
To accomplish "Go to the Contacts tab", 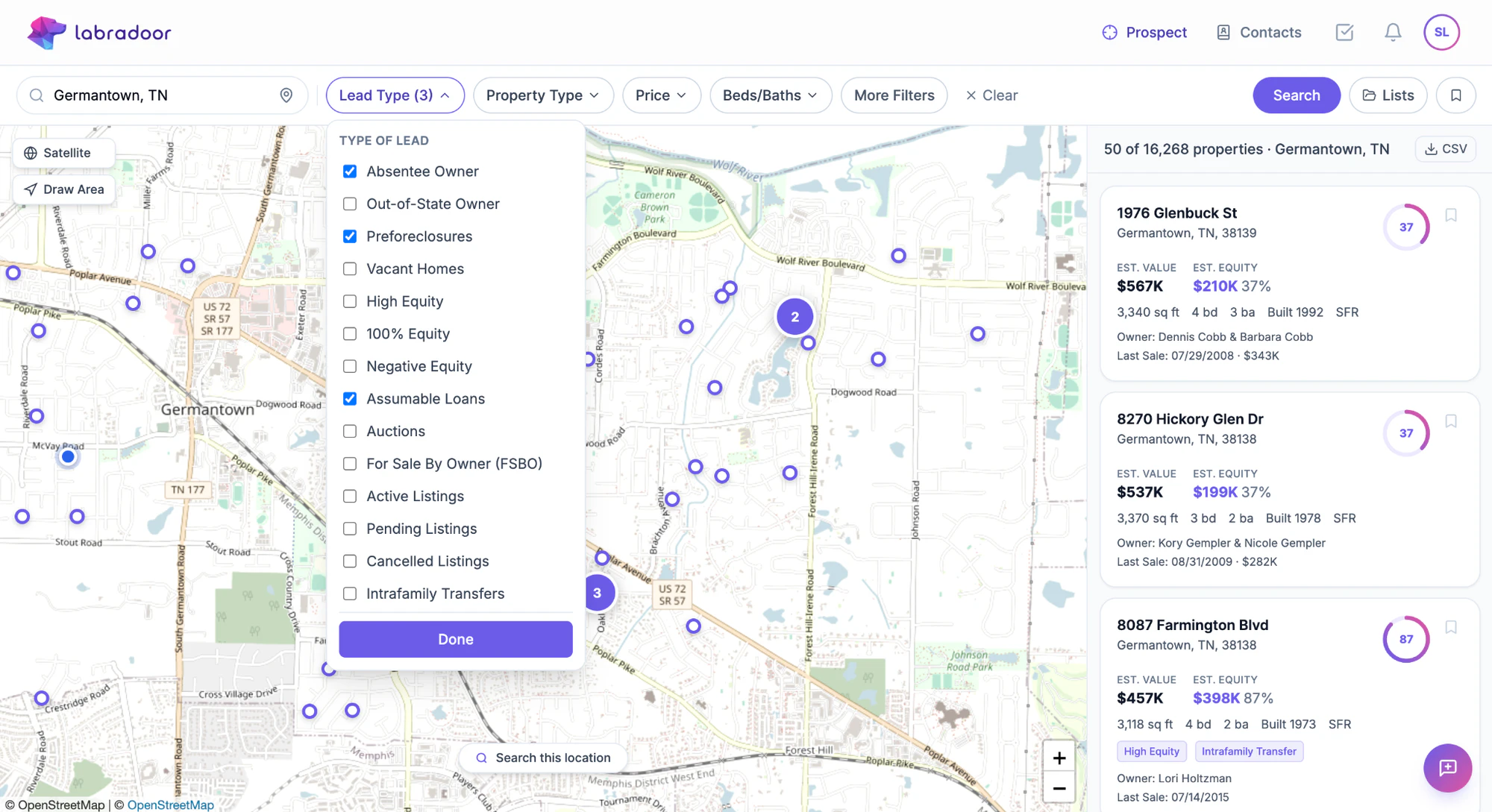I will pyautogui.click(x=1259, y=32).
